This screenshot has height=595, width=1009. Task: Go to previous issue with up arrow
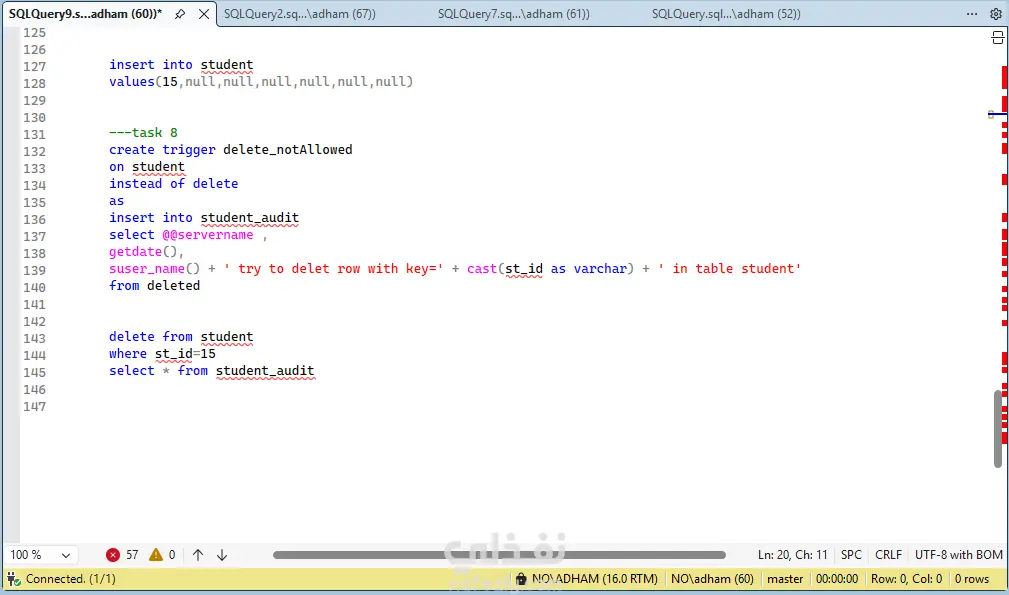coord(198,554)
